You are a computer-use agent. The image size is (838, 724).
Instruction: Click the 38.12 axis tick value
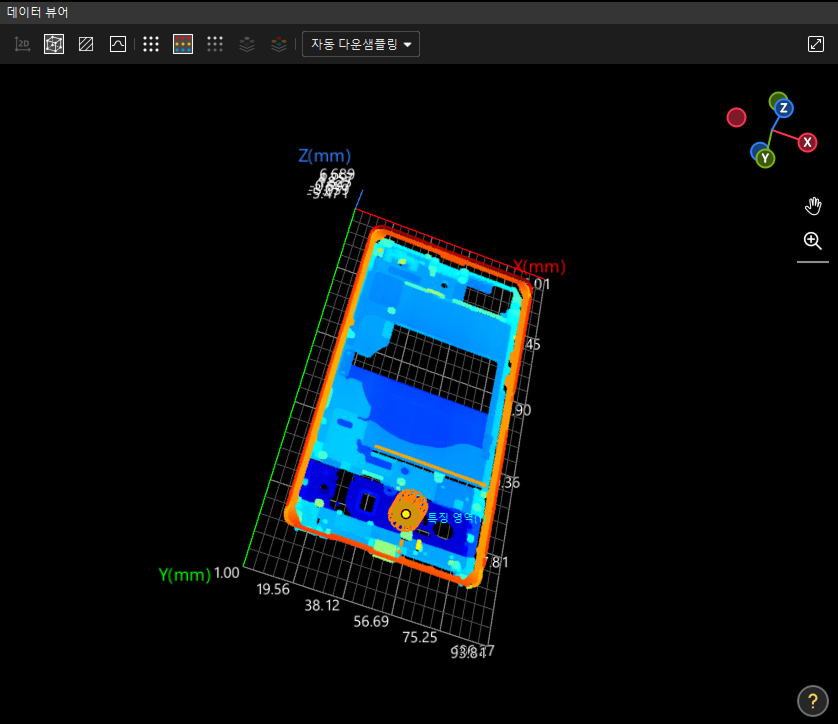tap(322, 605)
